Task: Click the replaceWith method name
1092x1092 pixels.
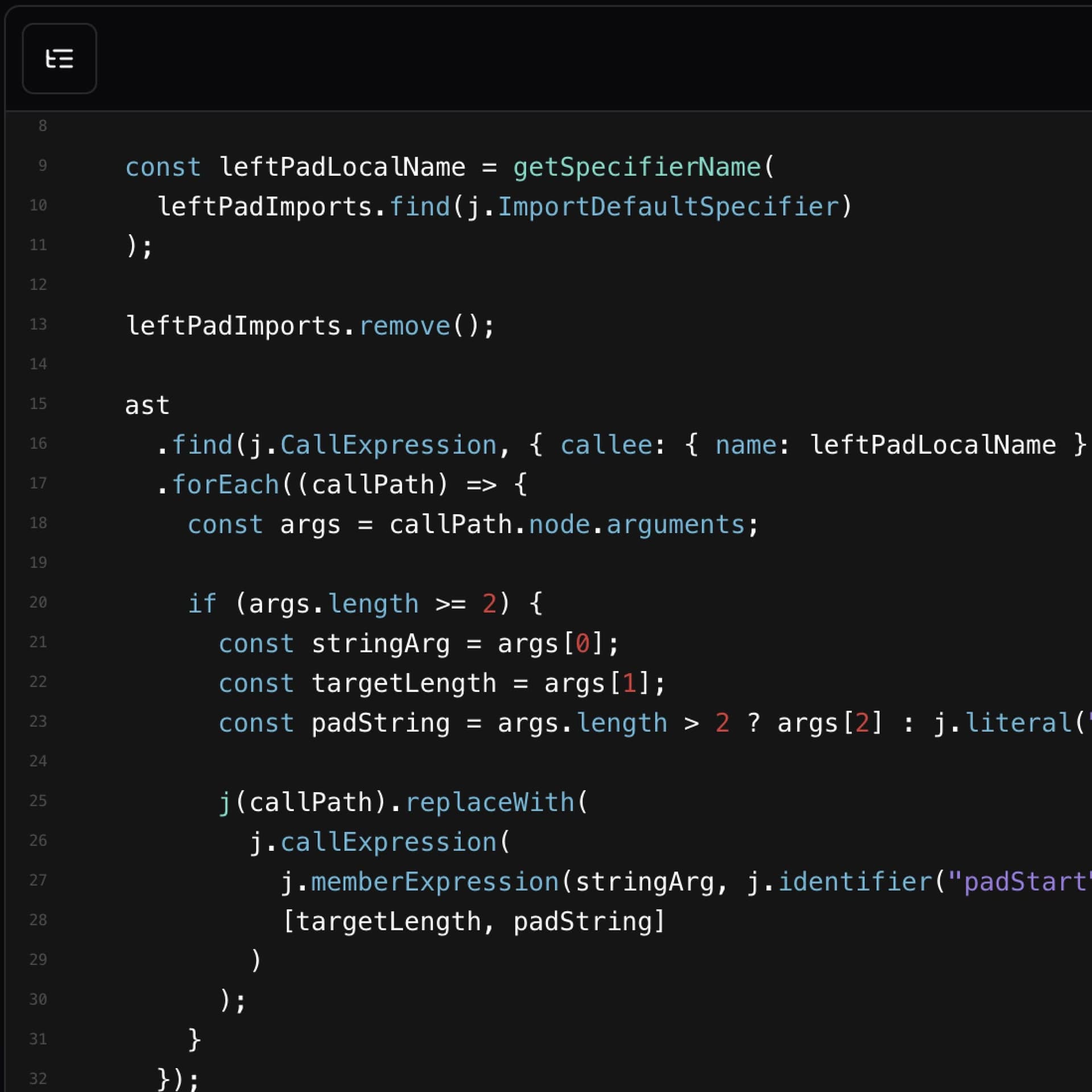Action: coord(490,803)
